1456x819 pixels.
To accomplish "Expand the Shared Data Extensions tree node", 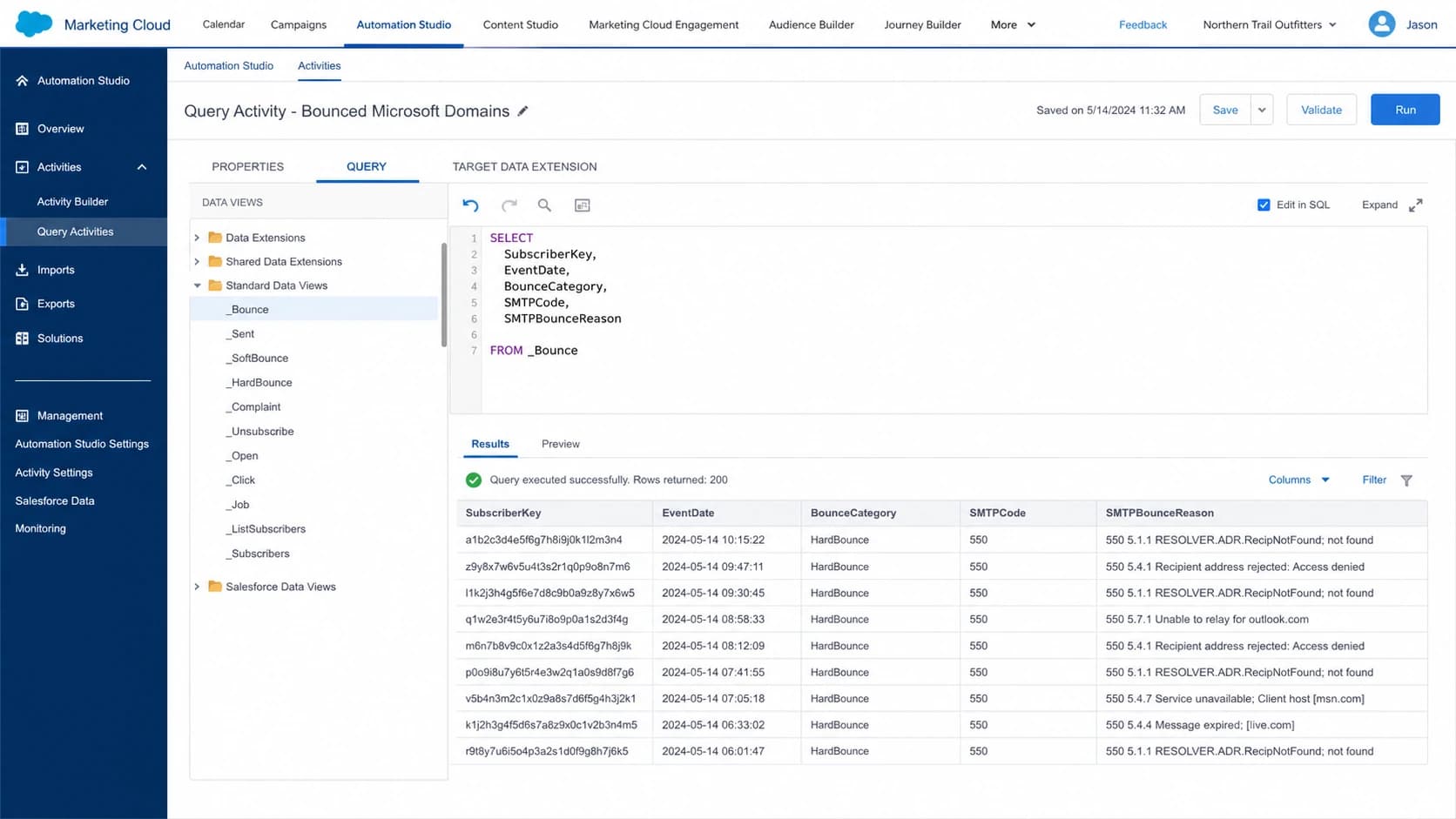I will (197, 262).
